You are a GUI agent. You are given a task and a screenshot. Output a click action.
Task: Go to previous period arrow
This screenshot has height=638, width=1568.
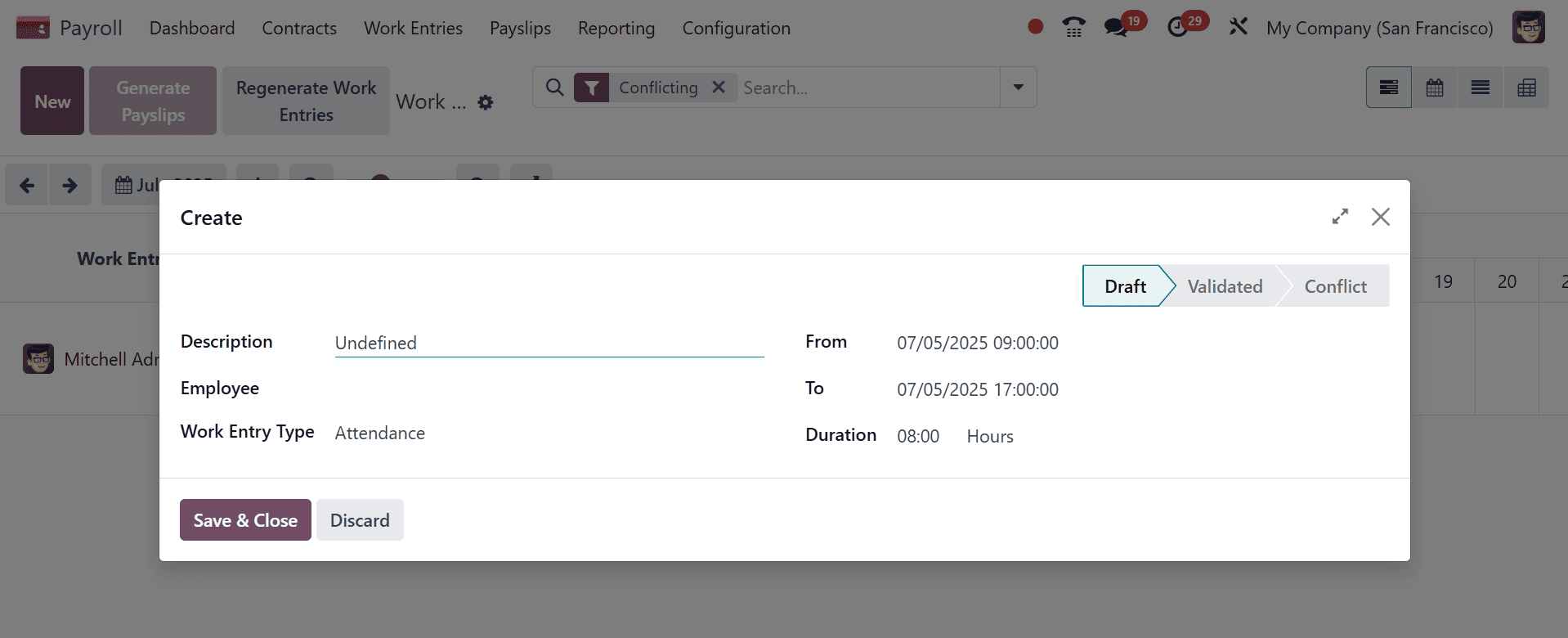27,185
